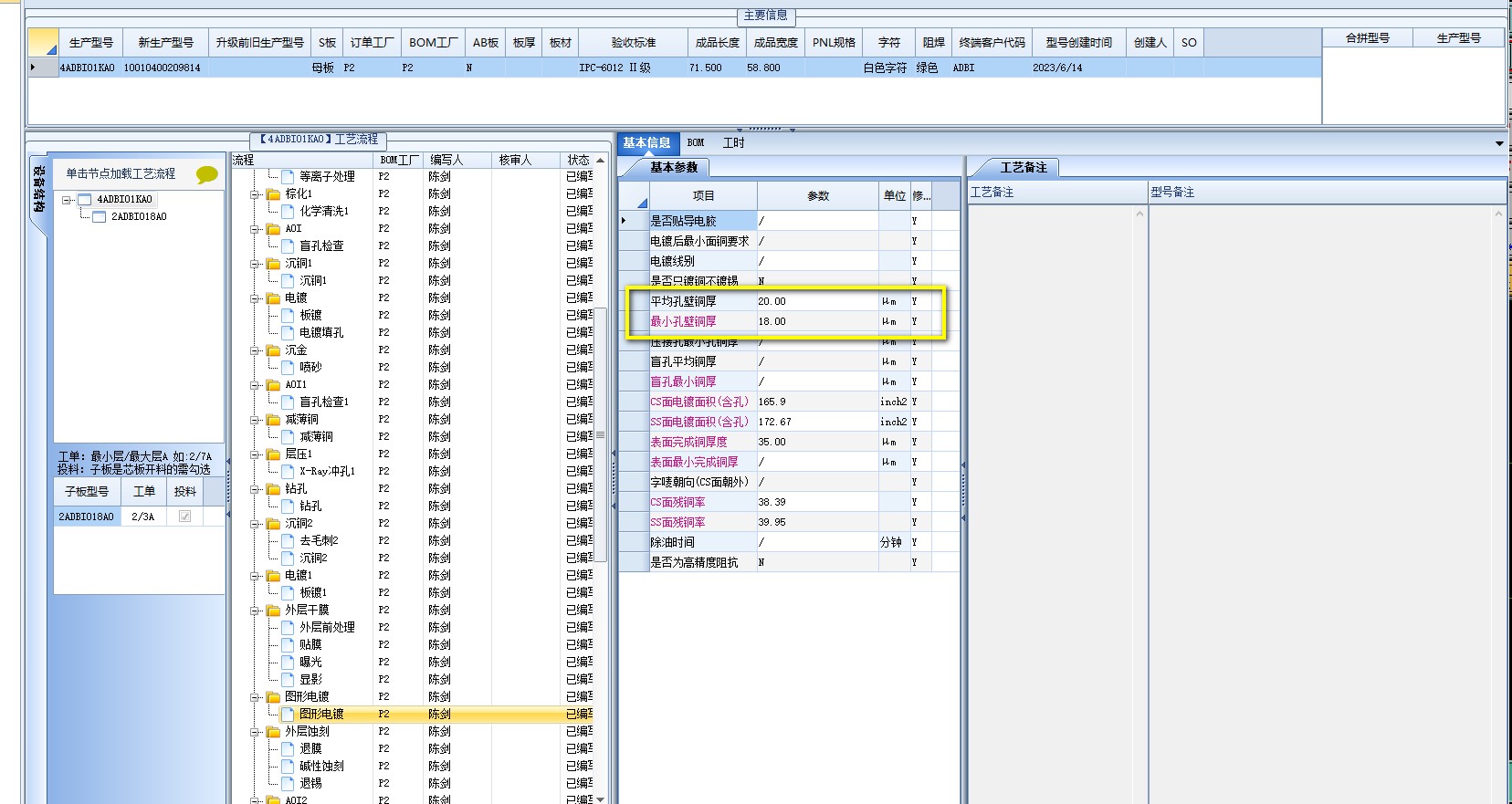The width and height of the screenshot is (1512, 804).
Task: Click the 终端客户代码 column header
Action: (992, 43)
